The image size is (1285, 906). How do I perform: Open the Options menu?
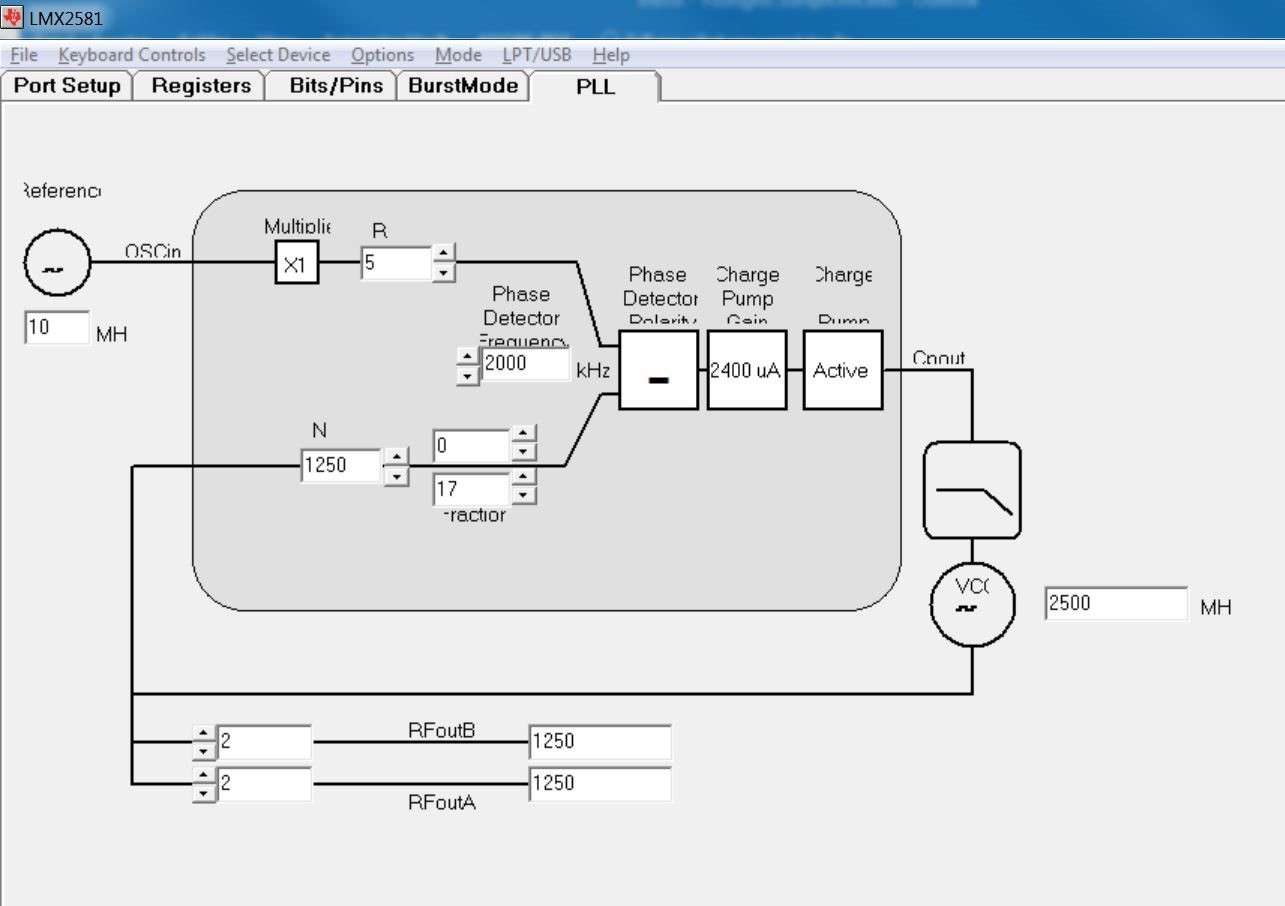coord(382,55)
